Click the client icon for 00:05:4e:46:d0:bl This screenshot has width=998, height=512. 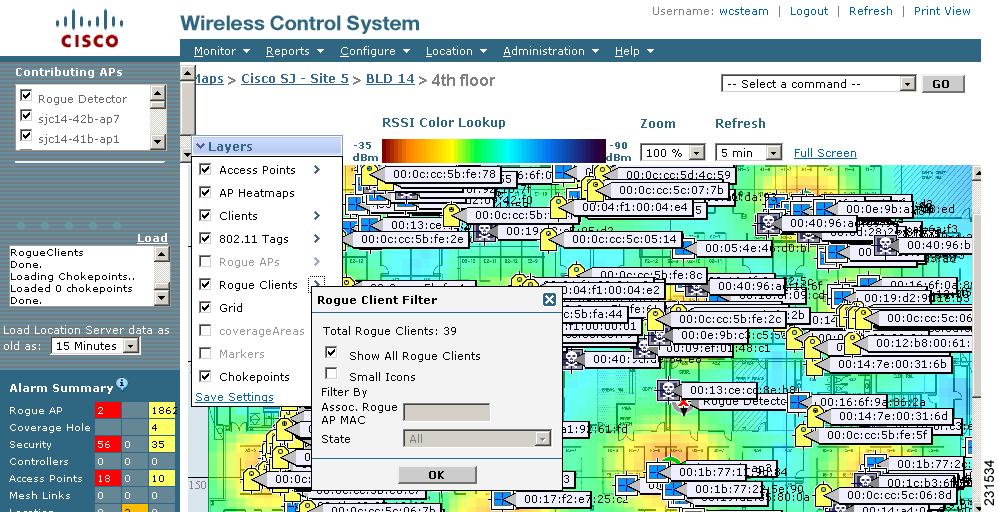[685, 248]
